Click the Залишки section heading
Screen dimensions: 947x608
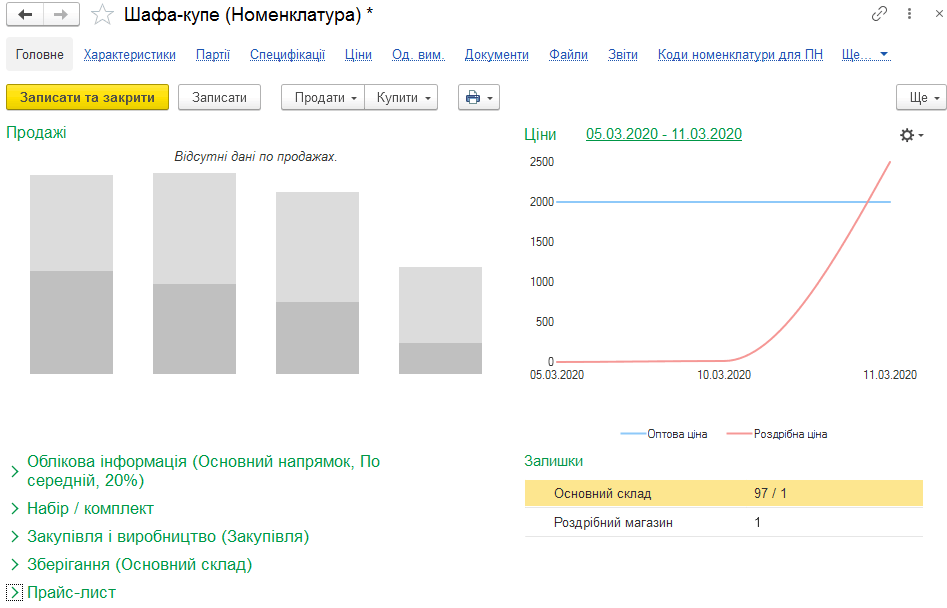point(553,461)
